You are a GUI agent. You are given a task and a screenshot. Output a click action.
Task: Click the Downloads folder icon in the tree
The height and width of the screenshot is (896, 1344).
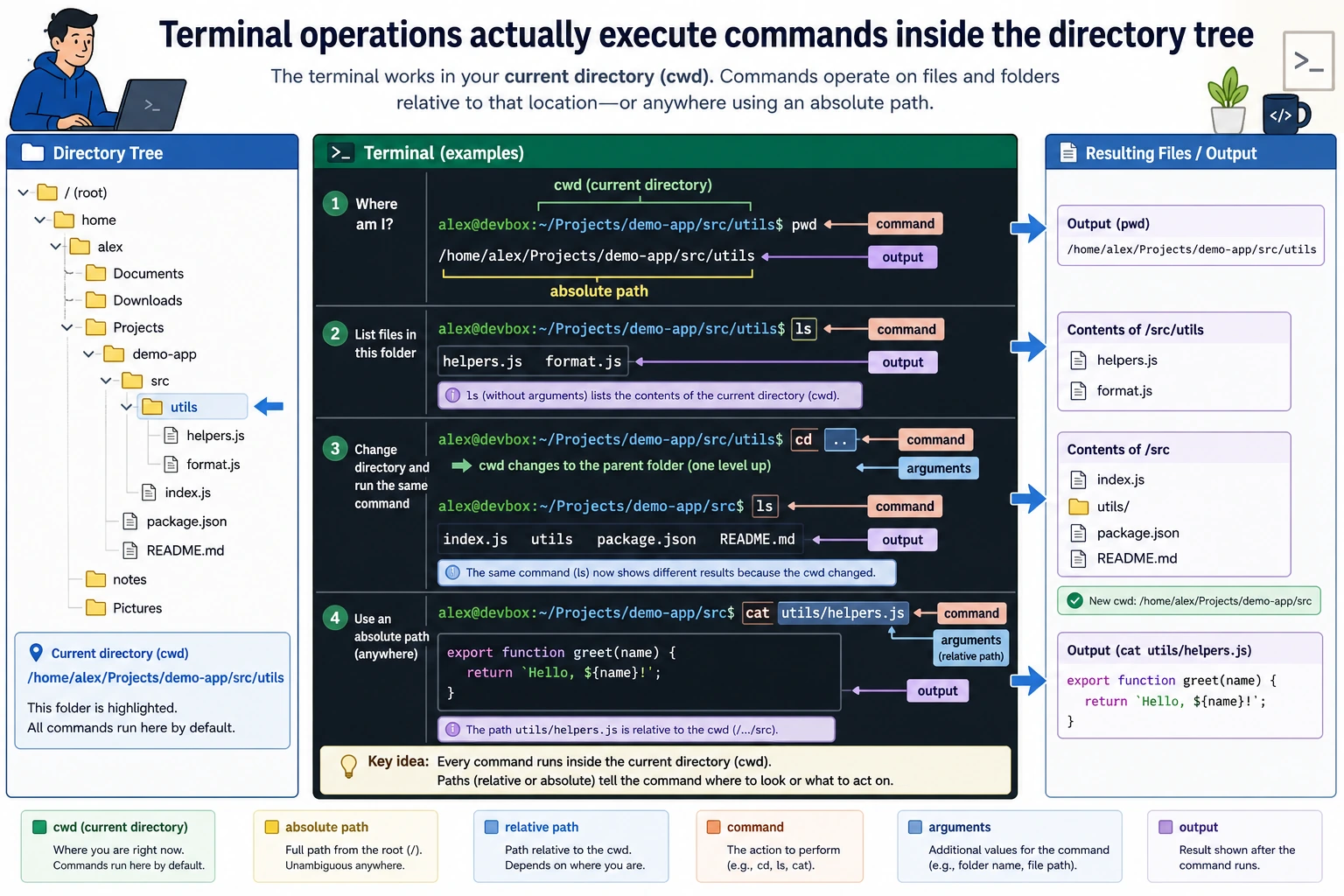click(96, 300)
